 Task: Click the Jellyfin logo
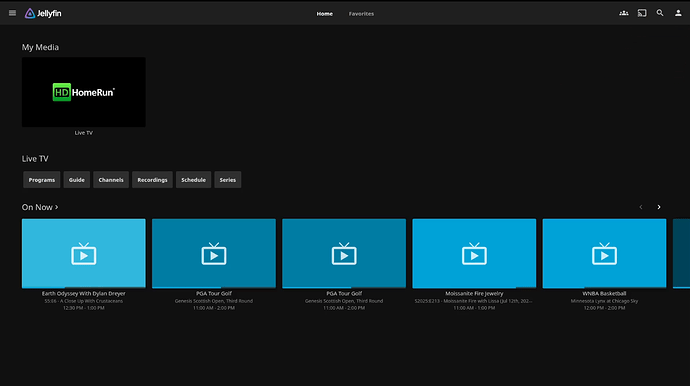(43, 13)
